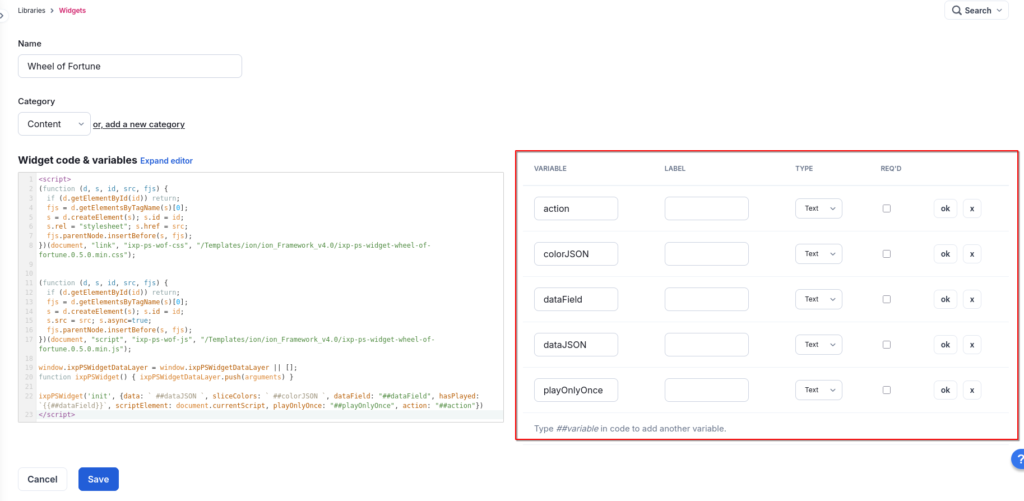Go to Libraries in the breadcrumb

point(37,10)
